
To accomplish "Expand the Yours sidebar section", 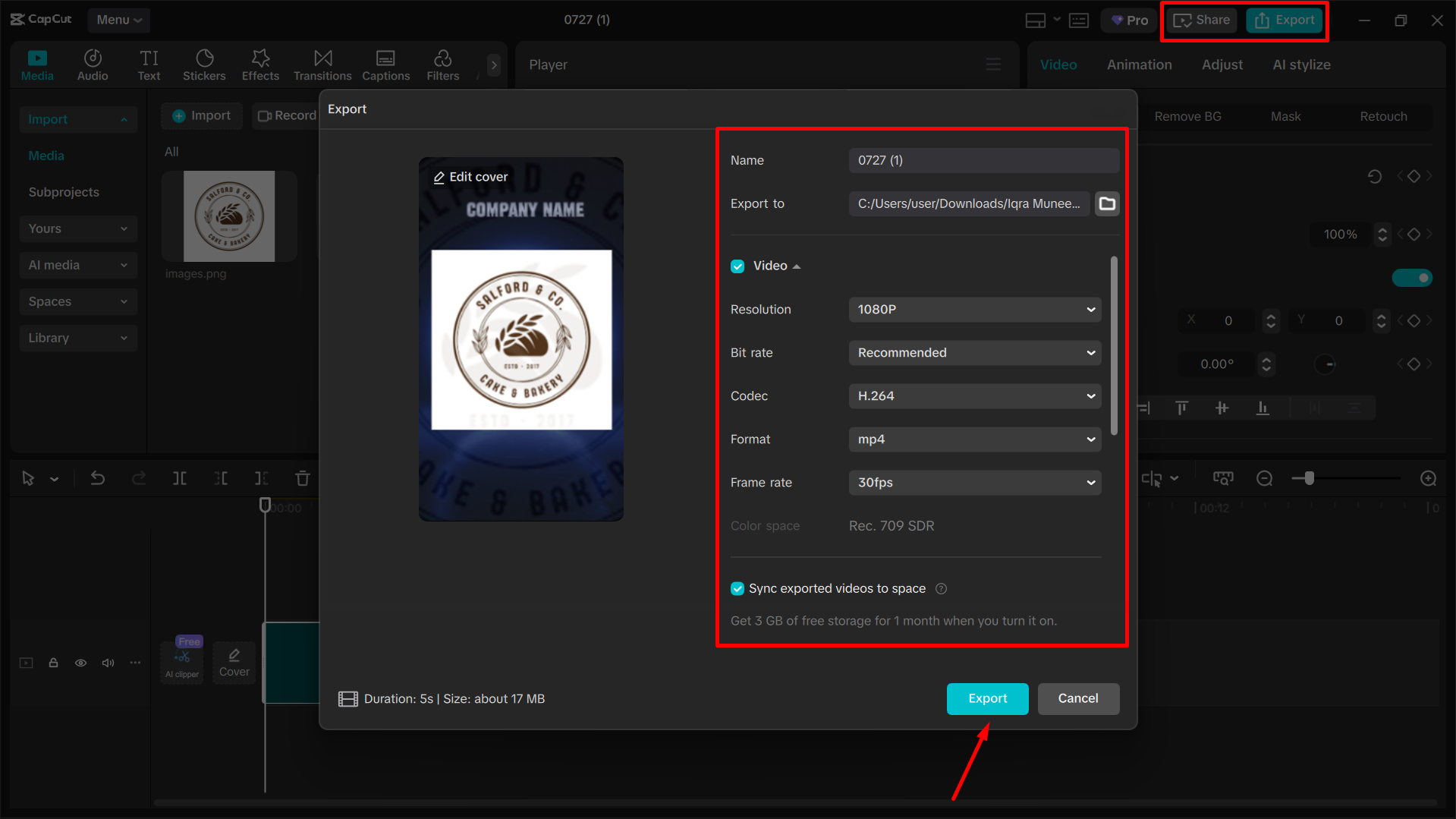I will [x=78, y=228].
